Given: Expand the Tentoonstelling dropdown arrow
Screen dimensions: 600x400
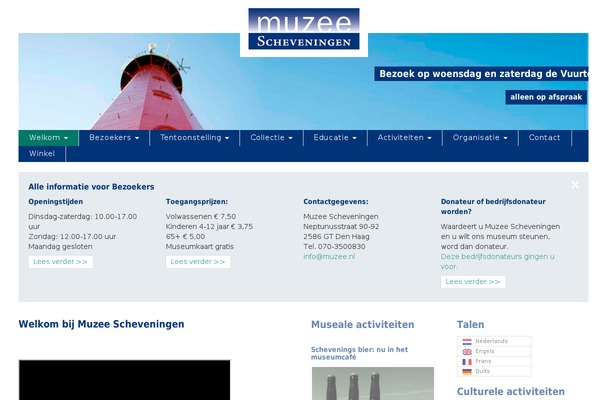Looking at the screenshot, I should click(227, 138).
